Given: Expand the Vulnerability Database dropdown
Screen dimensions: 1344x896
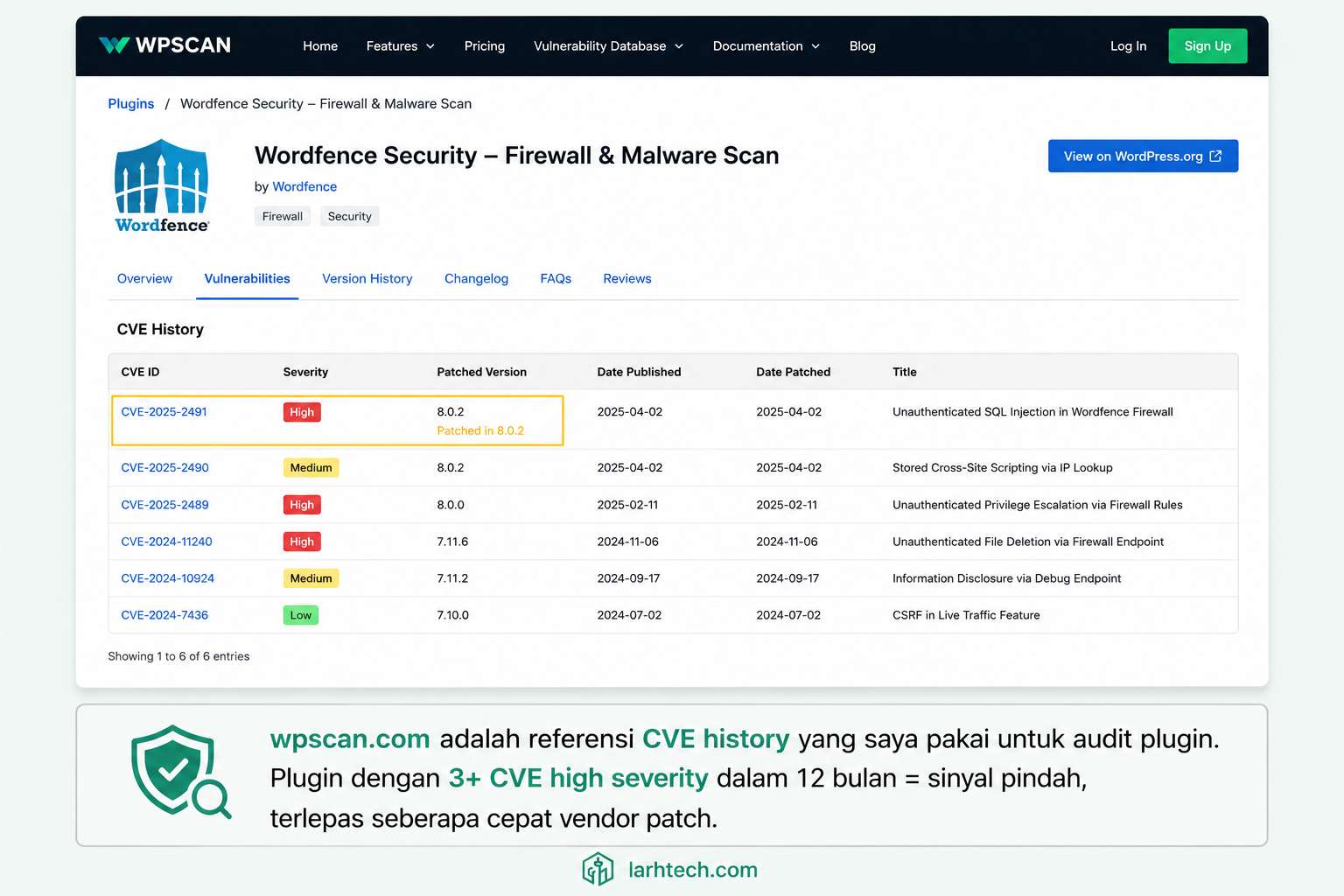Looking at the screenshot, I should click(609, 45).
